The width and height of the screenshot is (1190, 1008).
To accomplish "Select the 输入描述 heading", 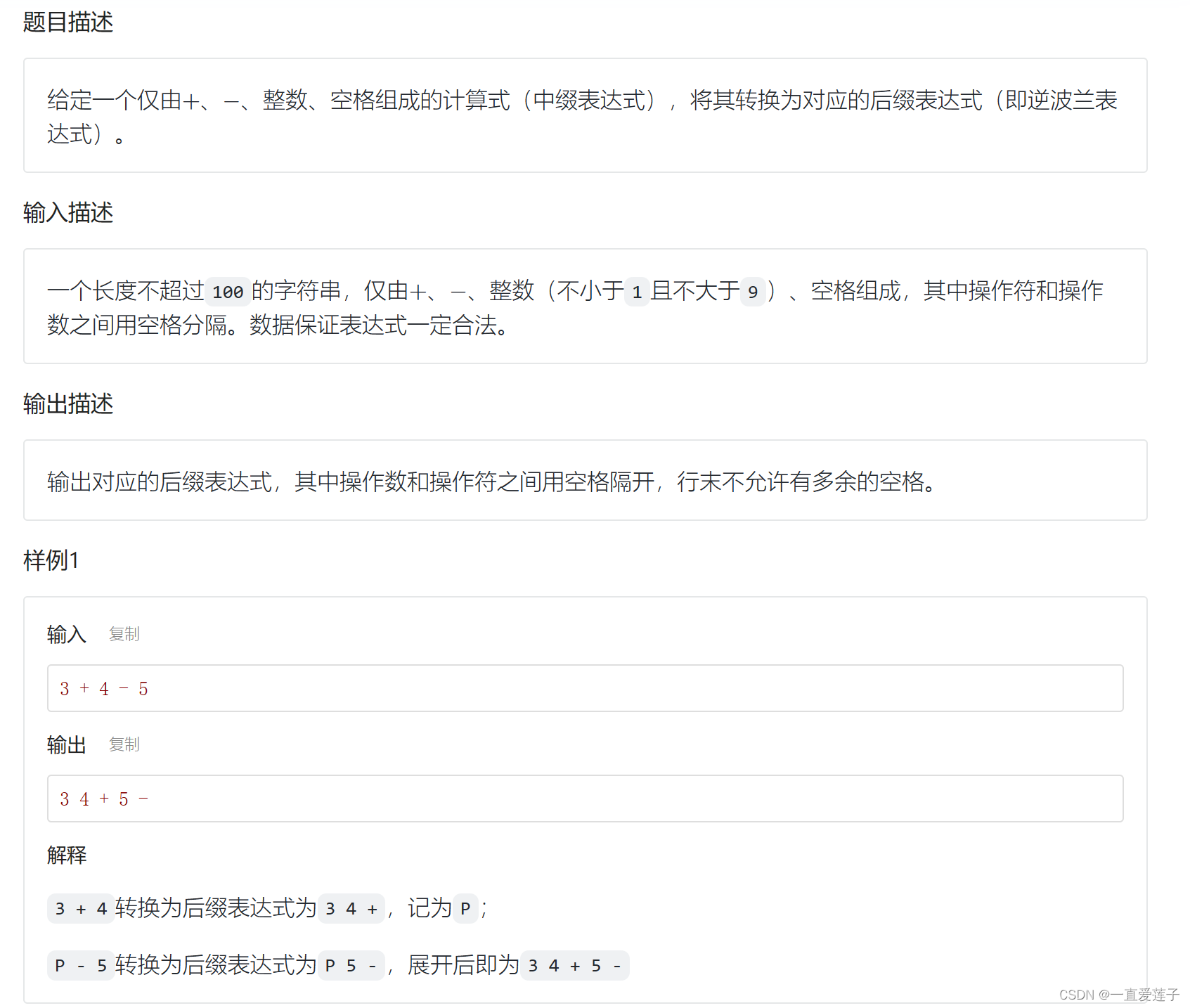I will coord(68,212).
